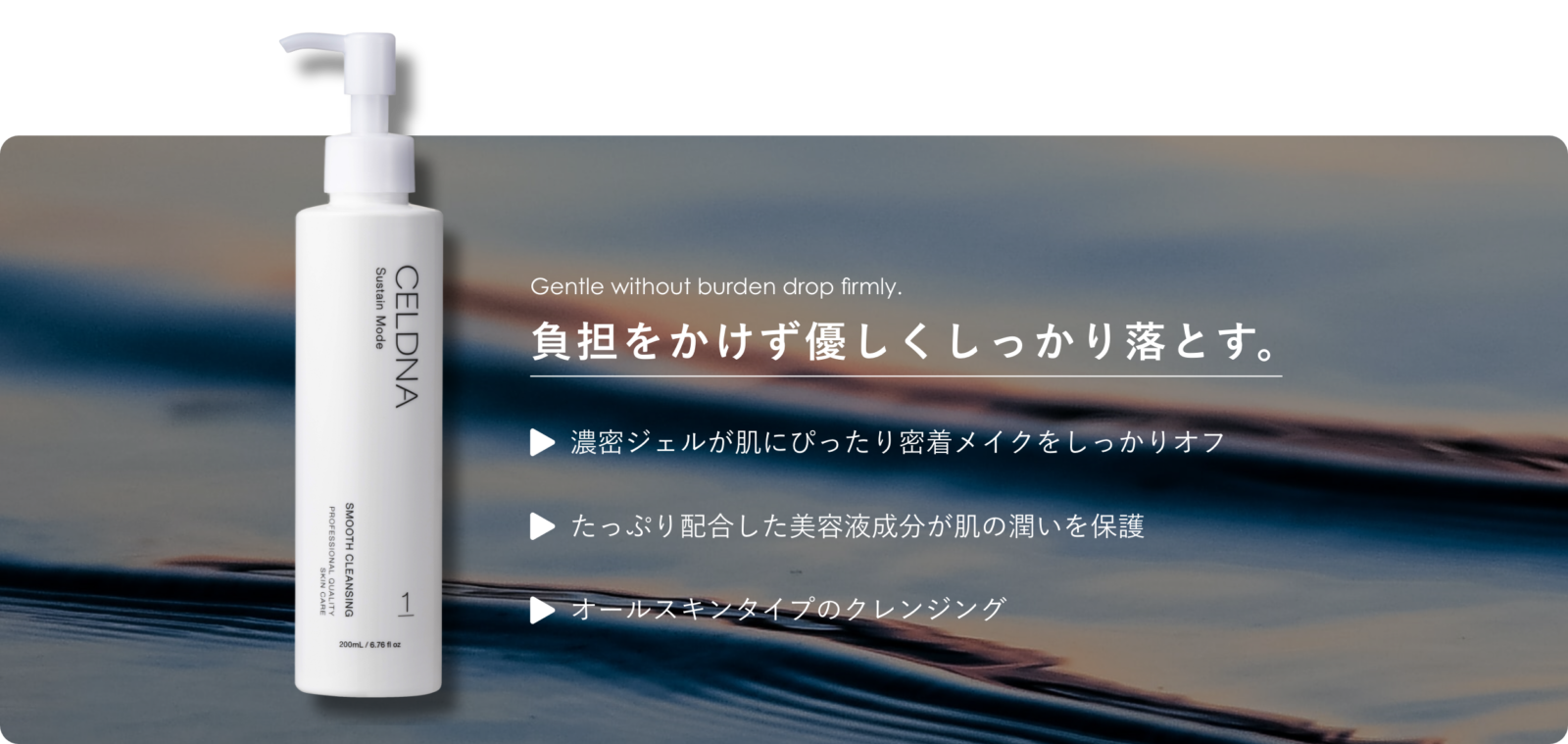The width and height of the screenshot is (1568, 744).
Task: Click the line 濃密ジェルが肌にぴったり密着メイクをしっかりオフ
Action: pos(898,442)
